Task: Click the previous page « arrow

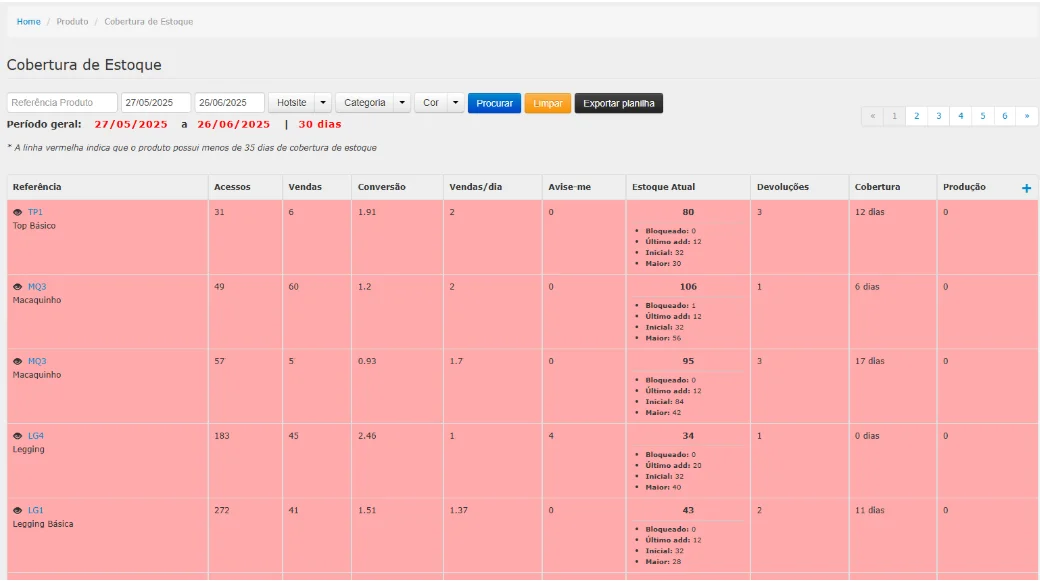Action: point(873,116)
